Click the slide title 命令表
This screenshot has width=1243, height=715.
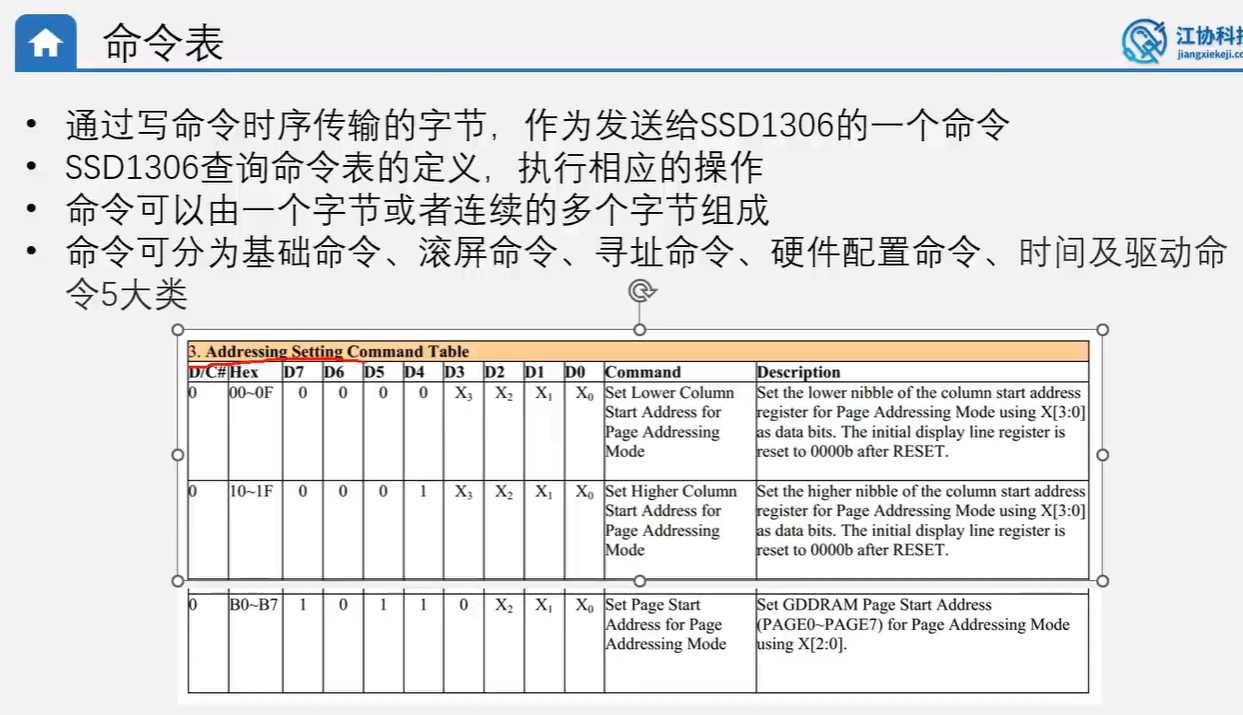pyautogui.click(x=163, y=43)
